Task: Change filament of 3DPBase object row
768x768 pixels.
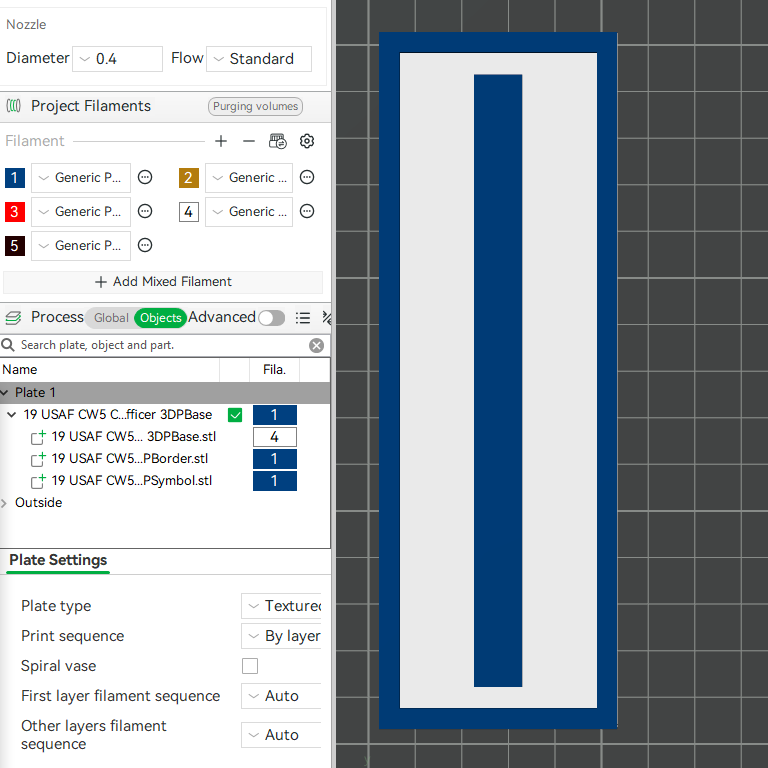Action: click(275, 415)
